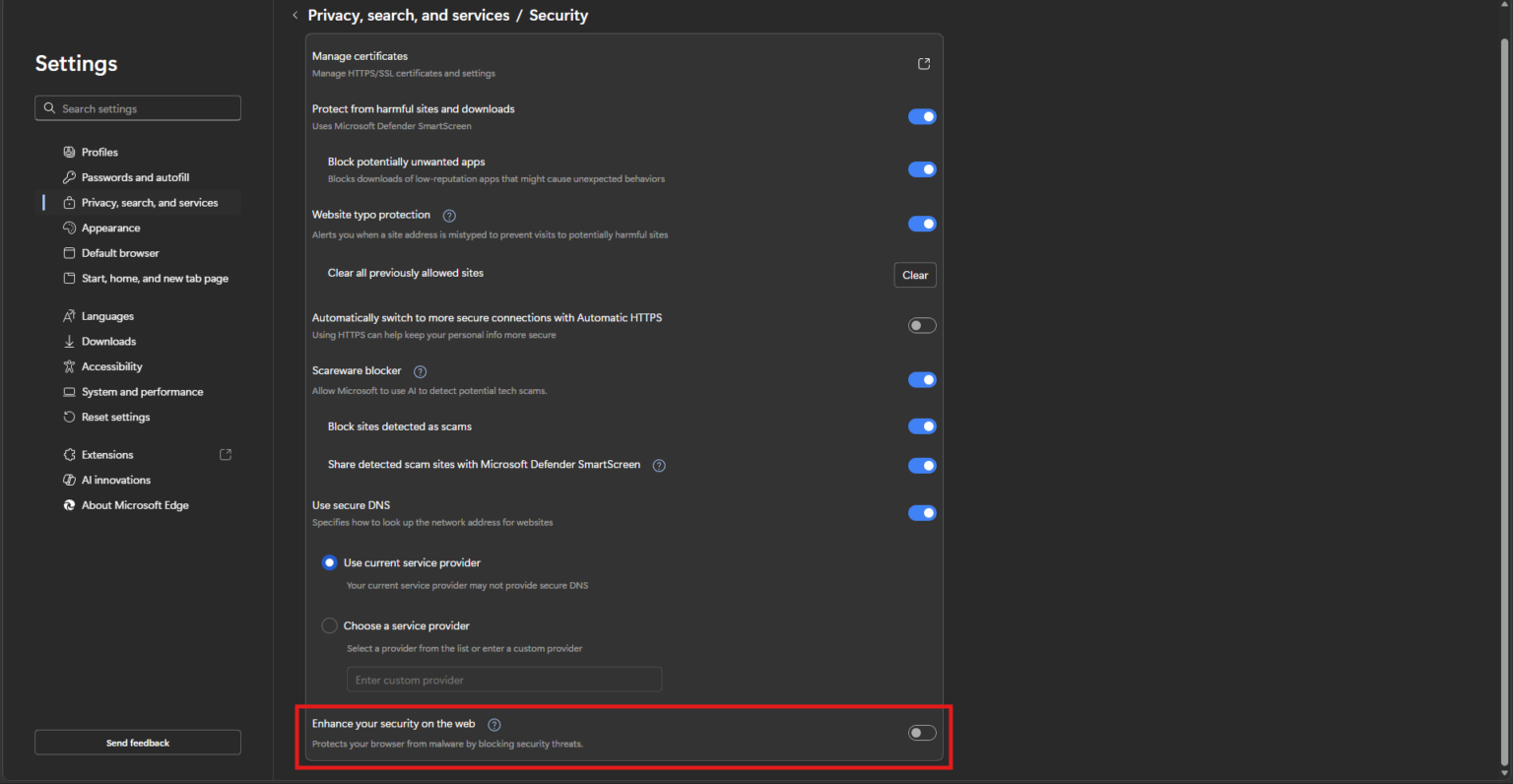Toggle Share detected scam sites switch
The height and width of the screenshot is (784, 1513).
[922, 465]
